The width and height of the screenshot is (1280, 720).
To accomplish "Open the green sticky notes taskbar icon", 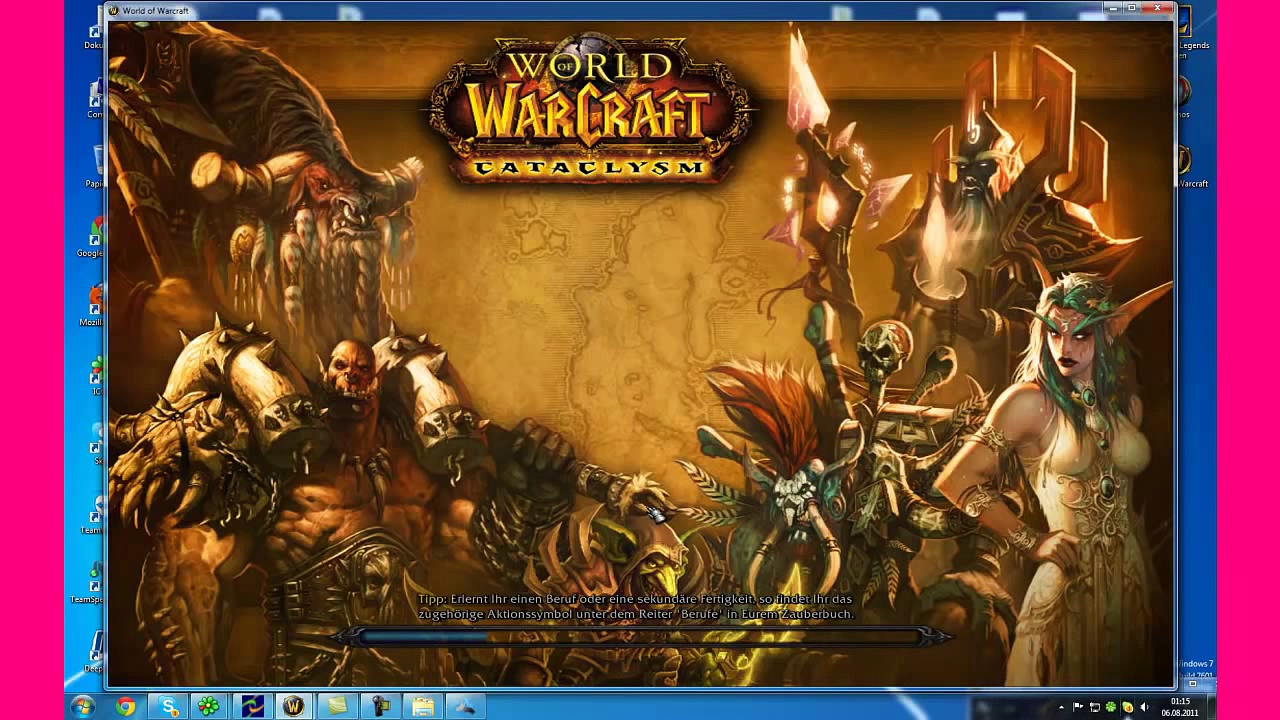I will click(338, 706).
